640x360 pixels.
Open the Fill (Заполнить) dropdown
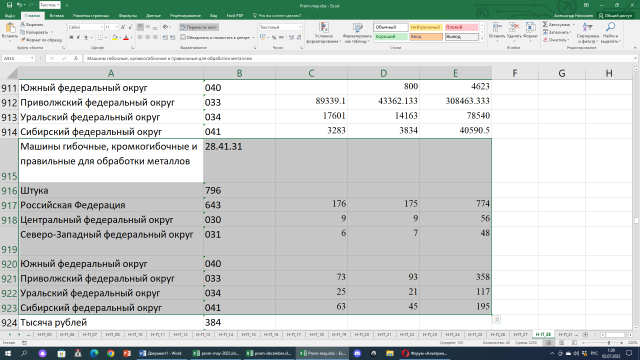pos(556,32)
